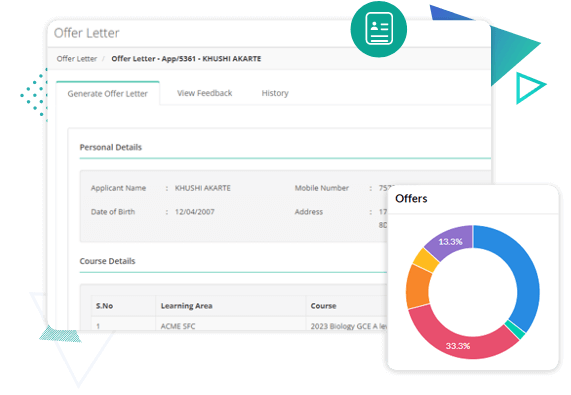Open the Generate Offer Letter tab

tap(107, 94)
